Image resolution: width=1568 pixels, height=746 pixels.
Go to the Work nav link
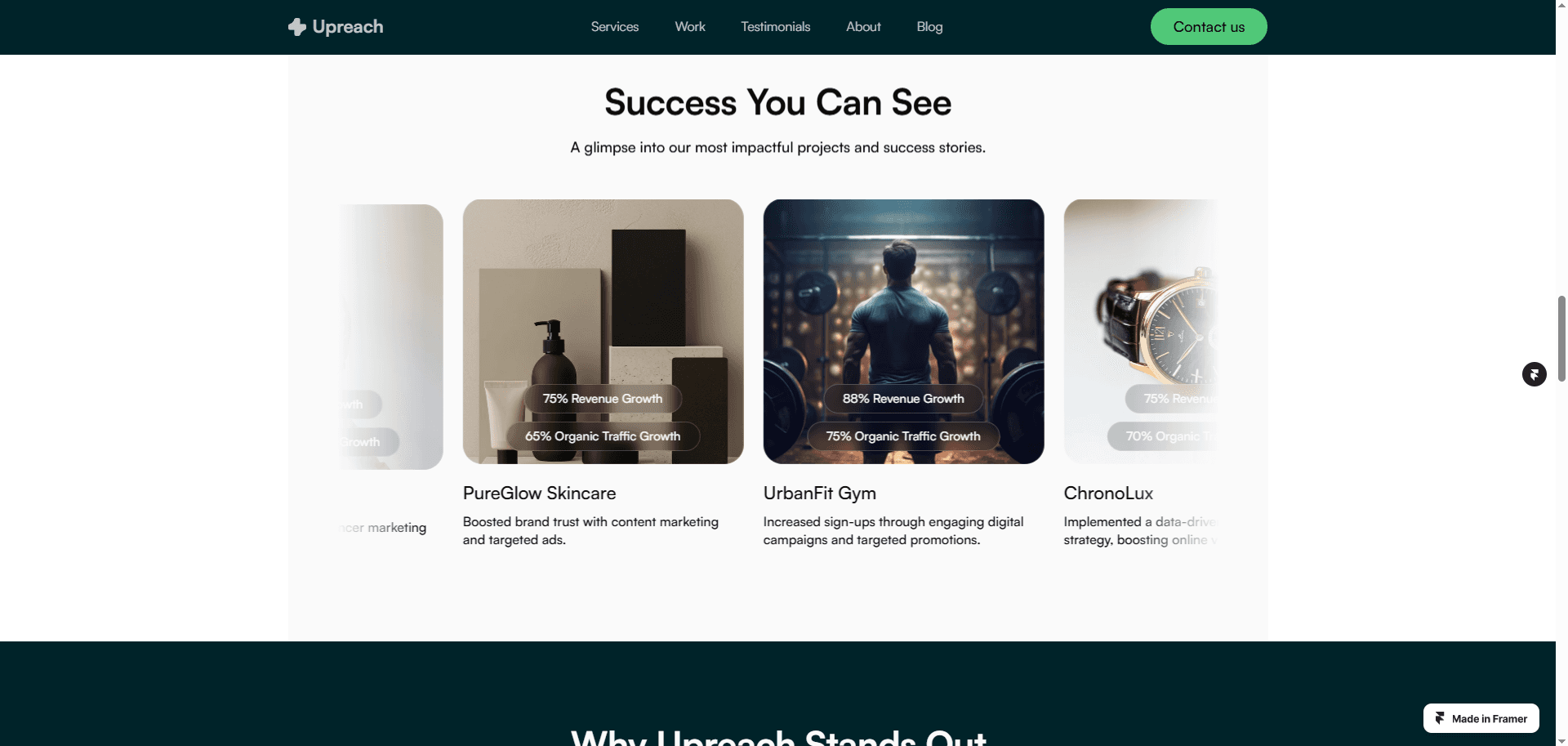pos(690,27)
